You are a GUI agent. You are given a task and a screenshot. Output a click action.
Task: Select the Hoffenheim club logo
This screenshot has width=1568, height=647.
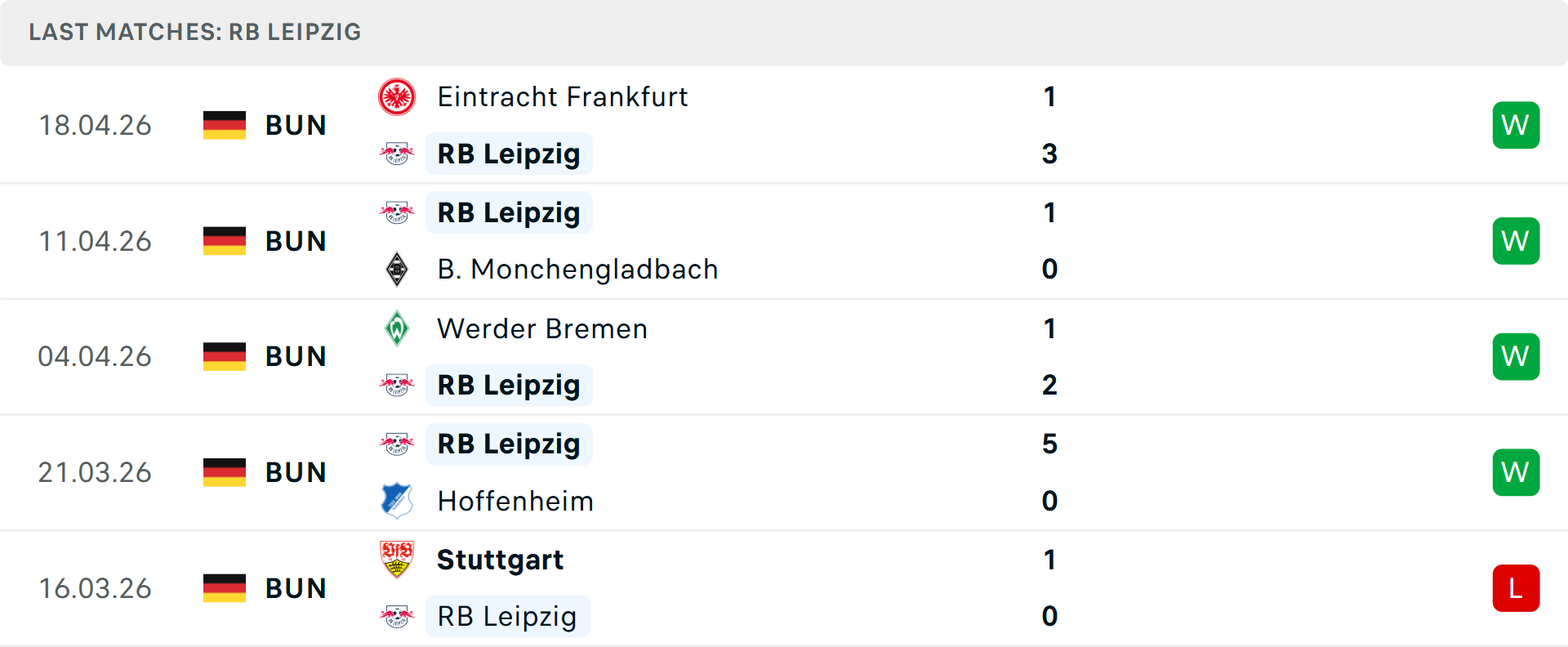[398, 501]
